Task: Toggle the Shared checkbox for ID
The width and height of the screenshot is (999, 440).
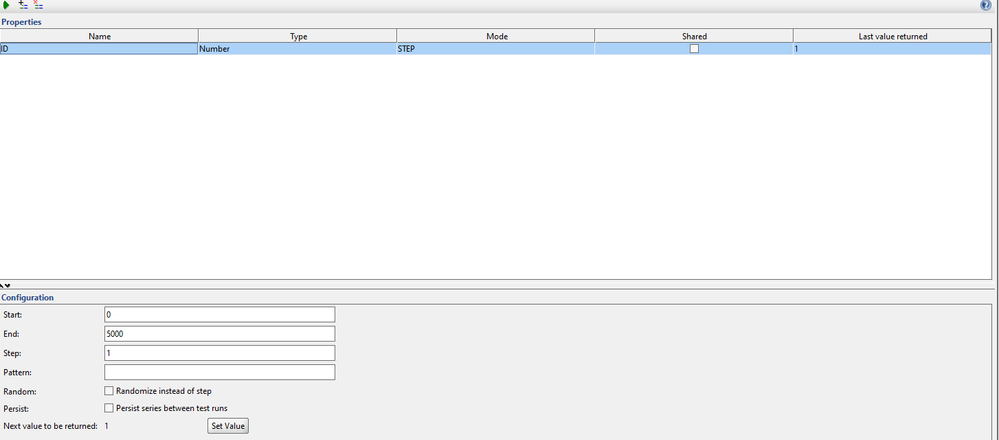Action: [694, 48]
